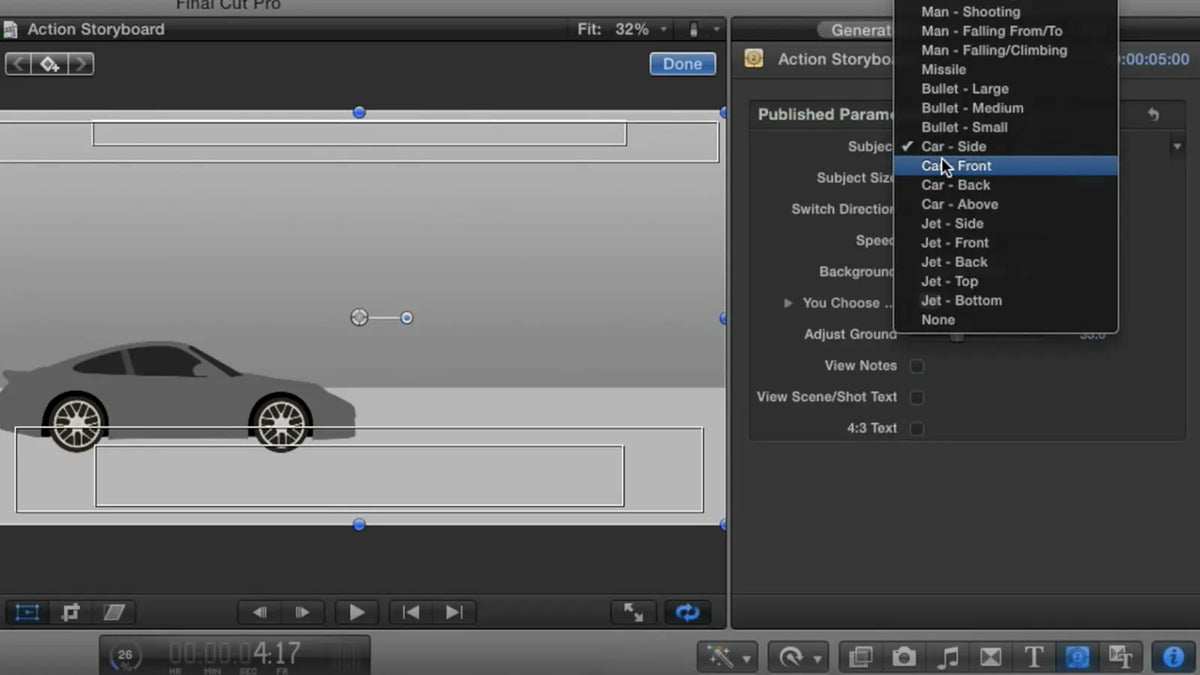Click the Adjust Ground slider handle
The height and width of the screenshot is (675, 1200).
957,337
